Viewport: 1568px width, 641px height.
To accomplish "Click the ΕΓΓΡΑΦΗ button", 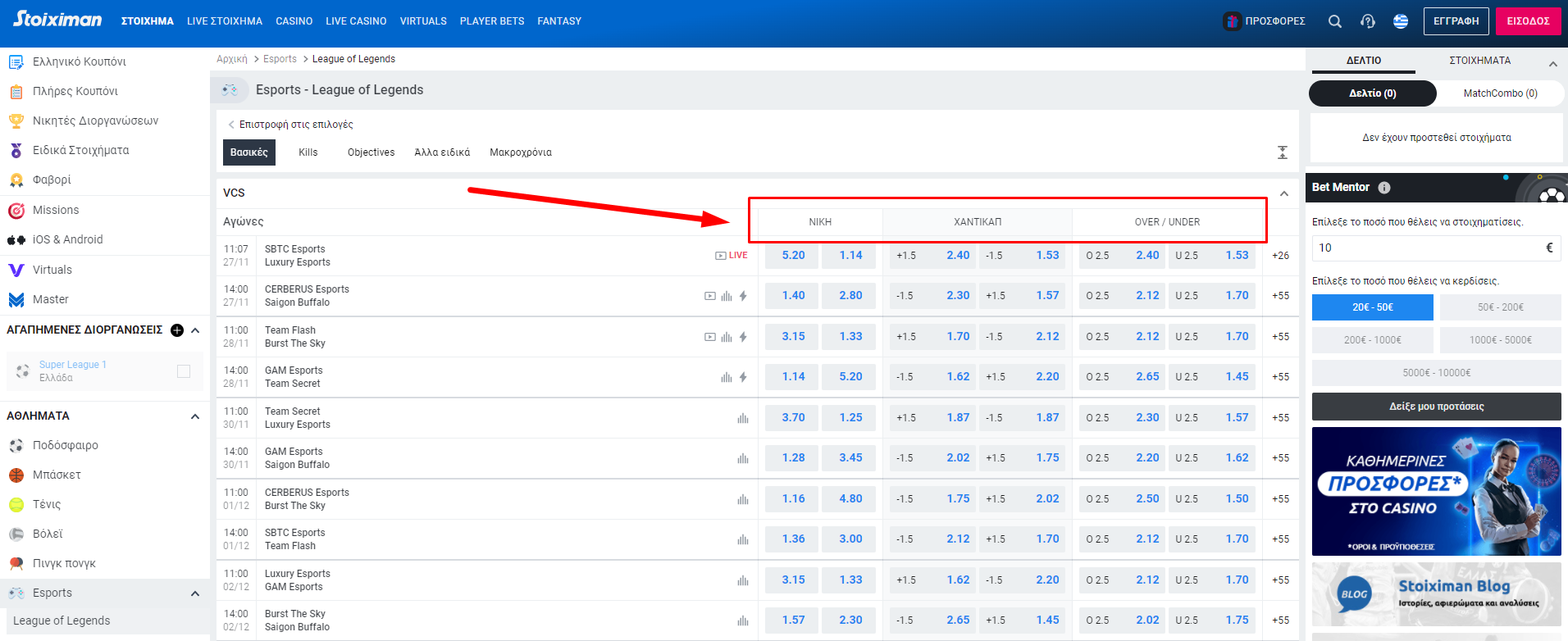I will [1456, 21].
